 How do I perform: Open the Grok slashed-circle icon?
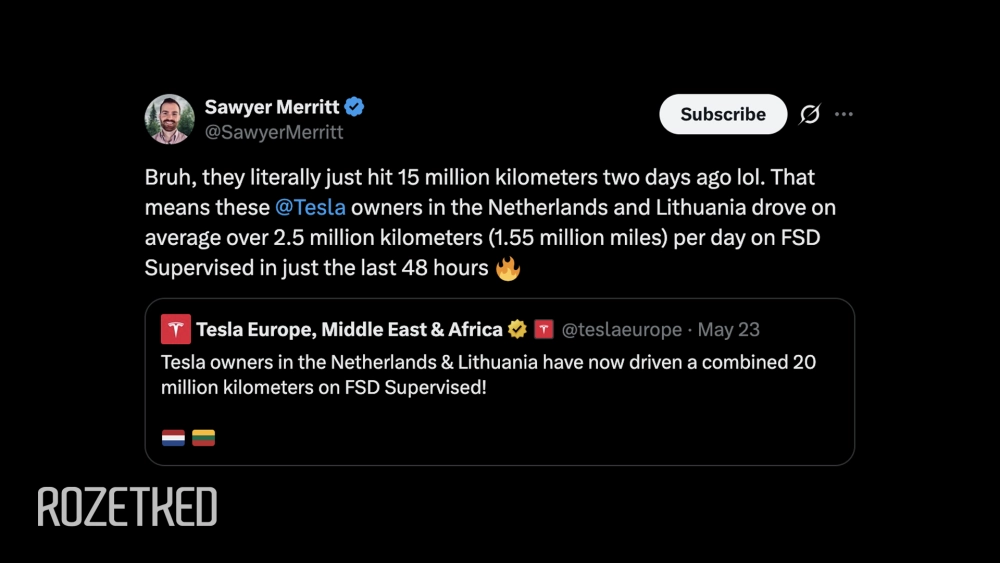809,114
